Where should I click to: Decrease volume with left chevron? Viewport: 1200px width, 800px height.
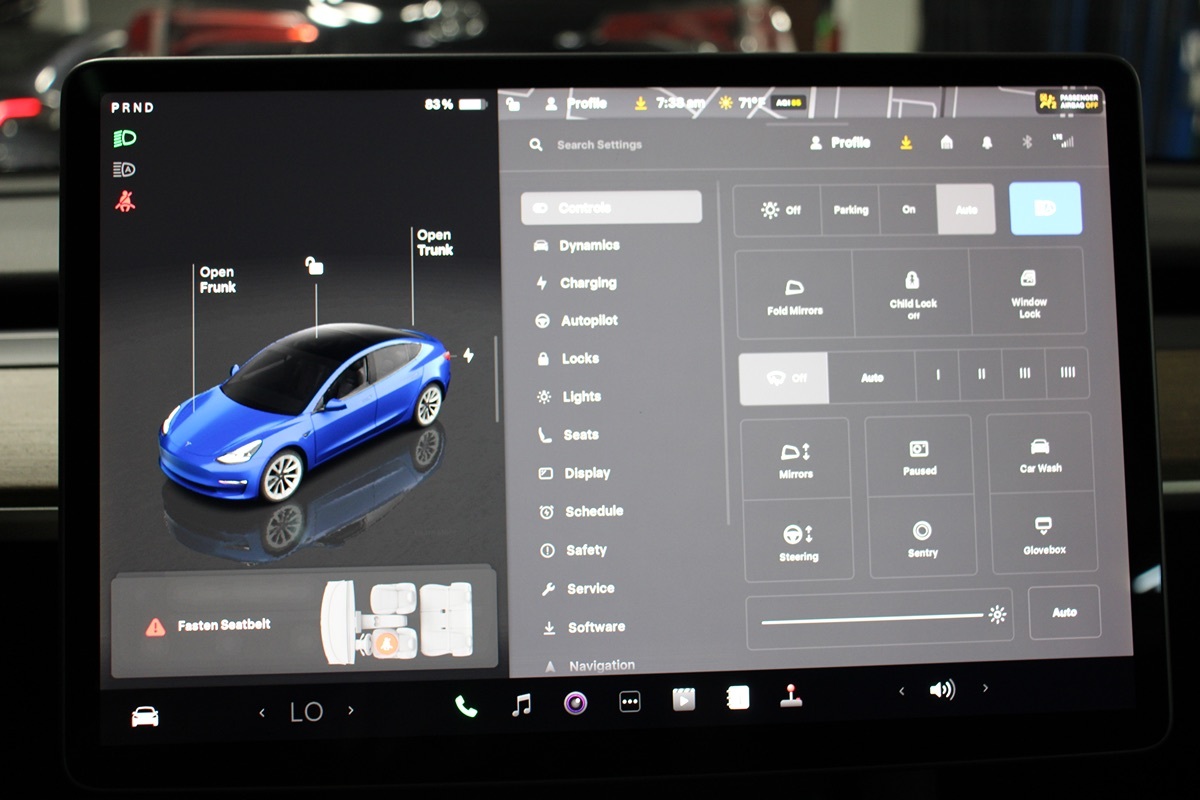(901, 690)
